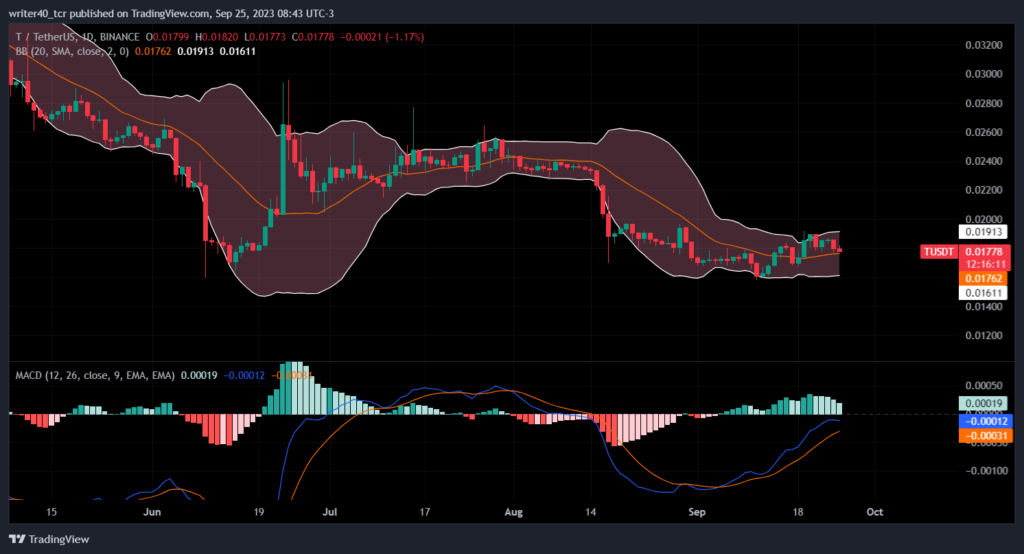Click the Jul date on time axis
Screen dimensions: 1024x554
[x=330, y=512]
